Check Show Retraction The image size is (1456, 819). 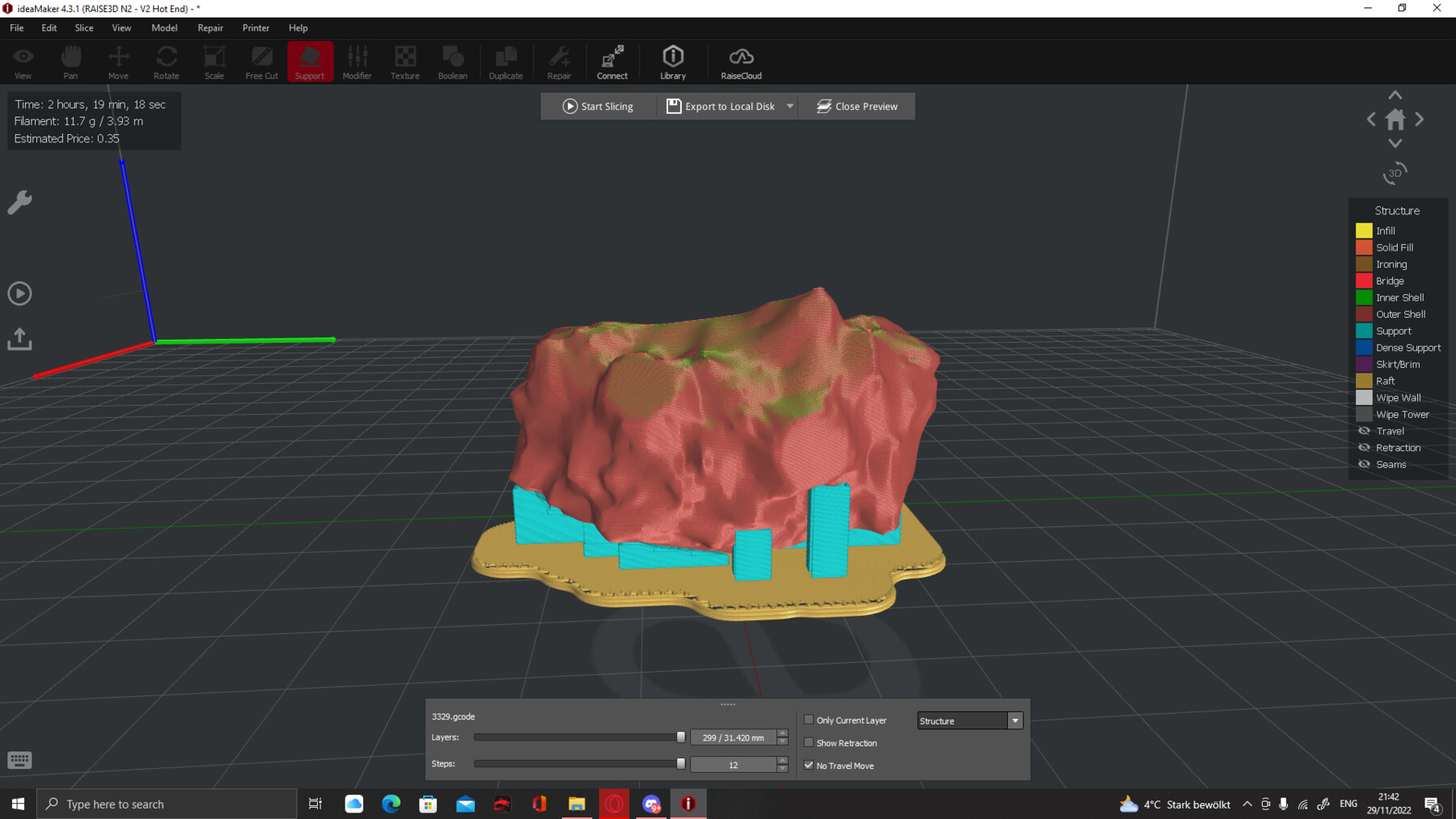pyautogui.click(x=809, y=741)
